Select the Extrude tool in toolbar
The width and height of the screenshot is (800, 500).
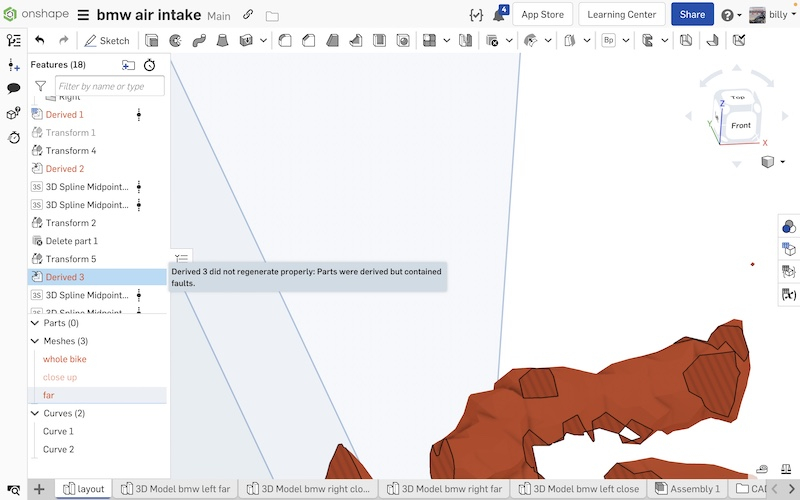[x=152, y=40]
